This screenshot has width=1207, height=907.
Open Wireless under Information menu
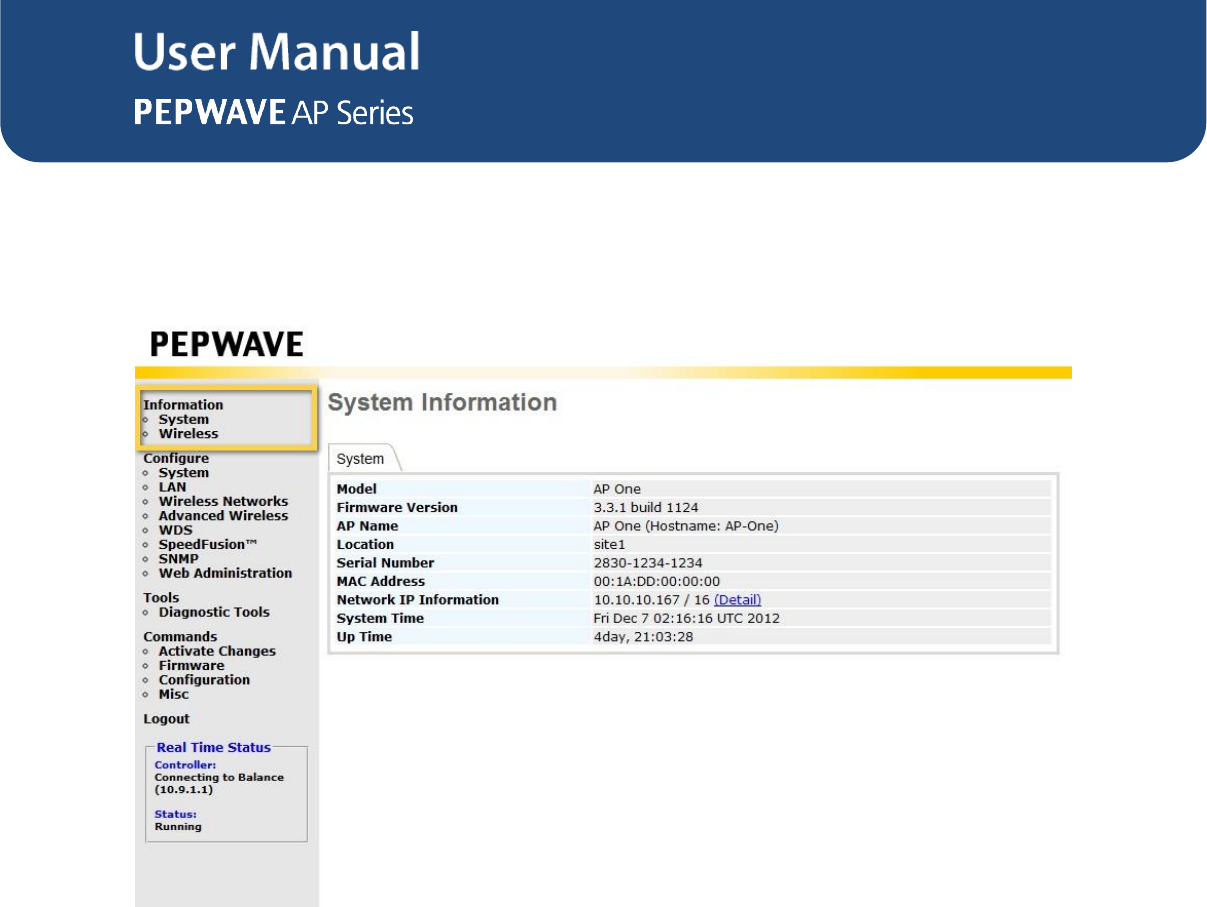[x=188, y=434]
